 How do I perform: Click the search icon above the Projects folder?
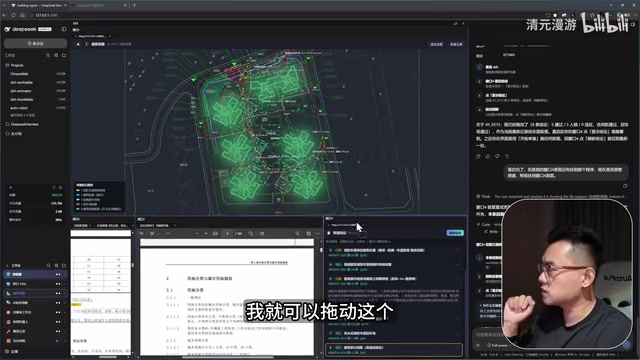pos(48,55)
